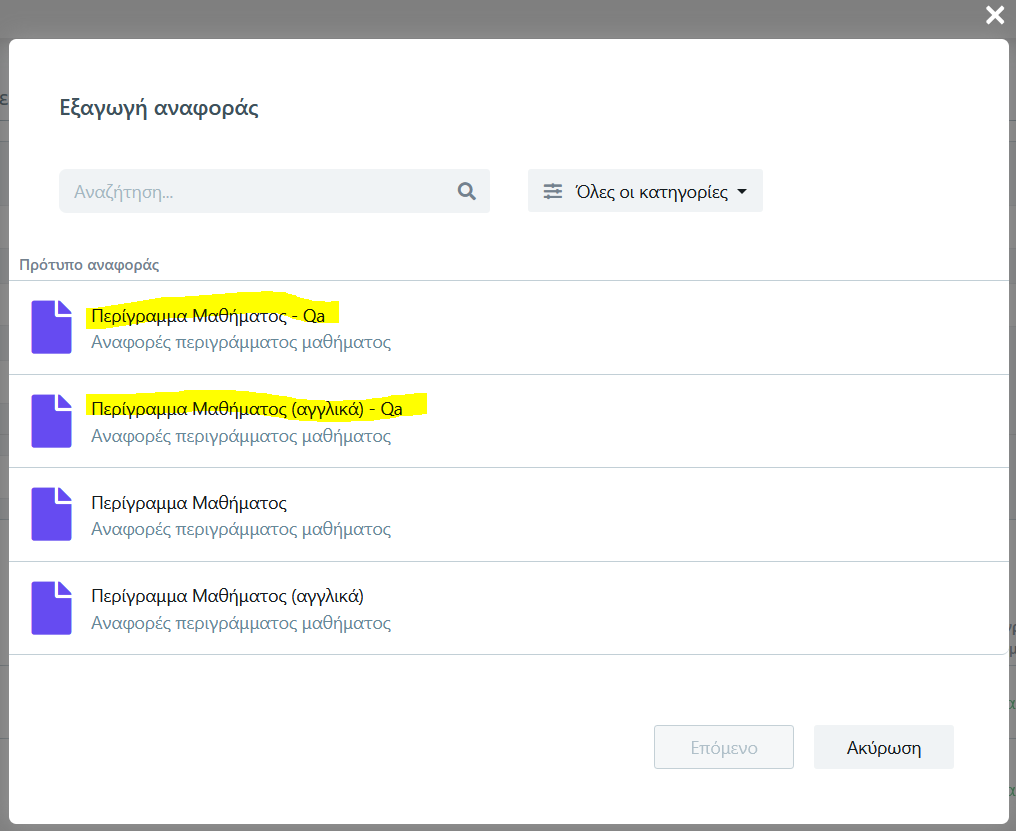
Task: Click the caret arrow next to Όλες οι κατηγορίες
Action: (742, 192)
